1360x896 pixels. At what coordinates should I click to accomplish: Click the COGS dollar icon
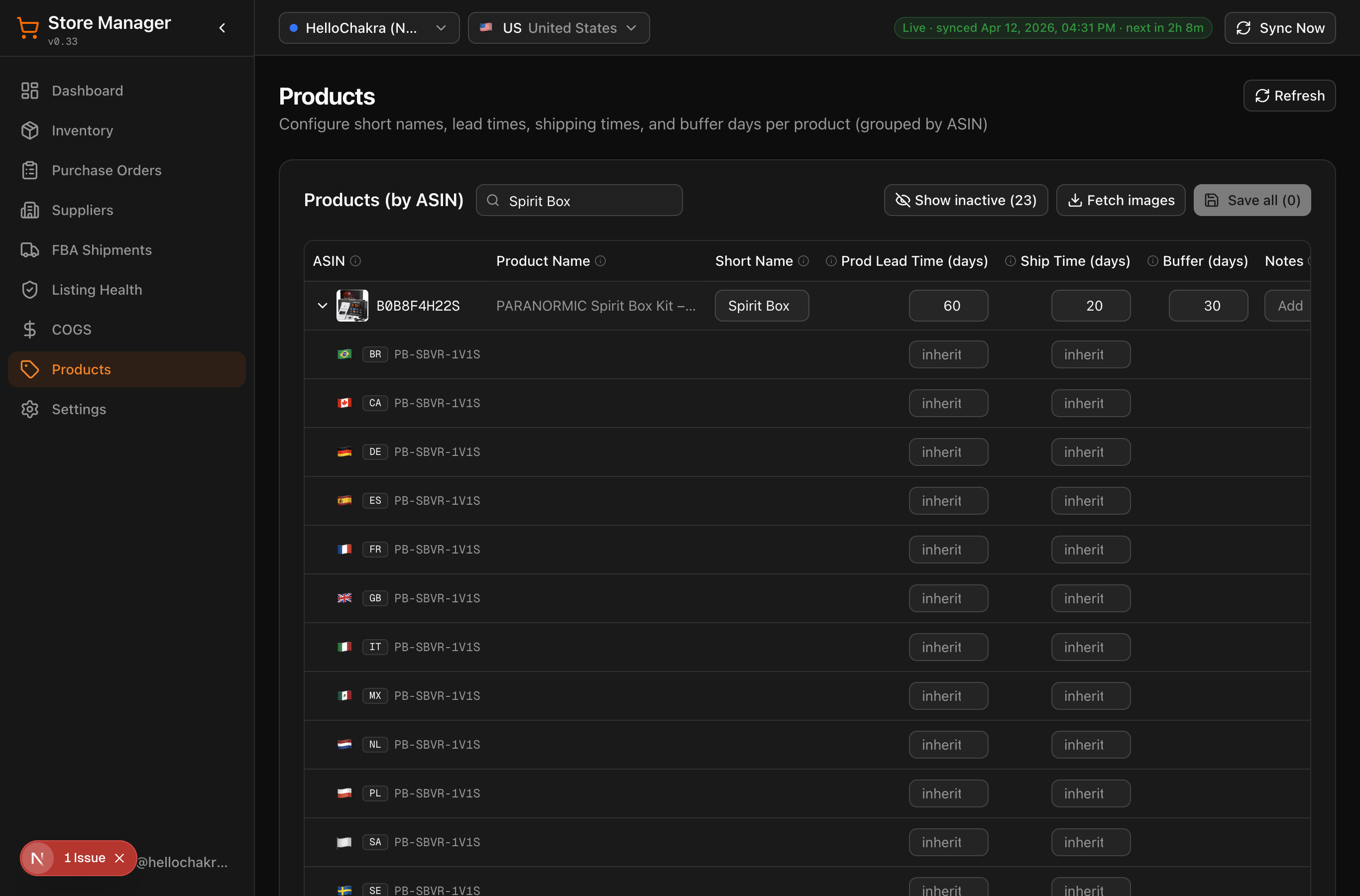coord(30,329)
